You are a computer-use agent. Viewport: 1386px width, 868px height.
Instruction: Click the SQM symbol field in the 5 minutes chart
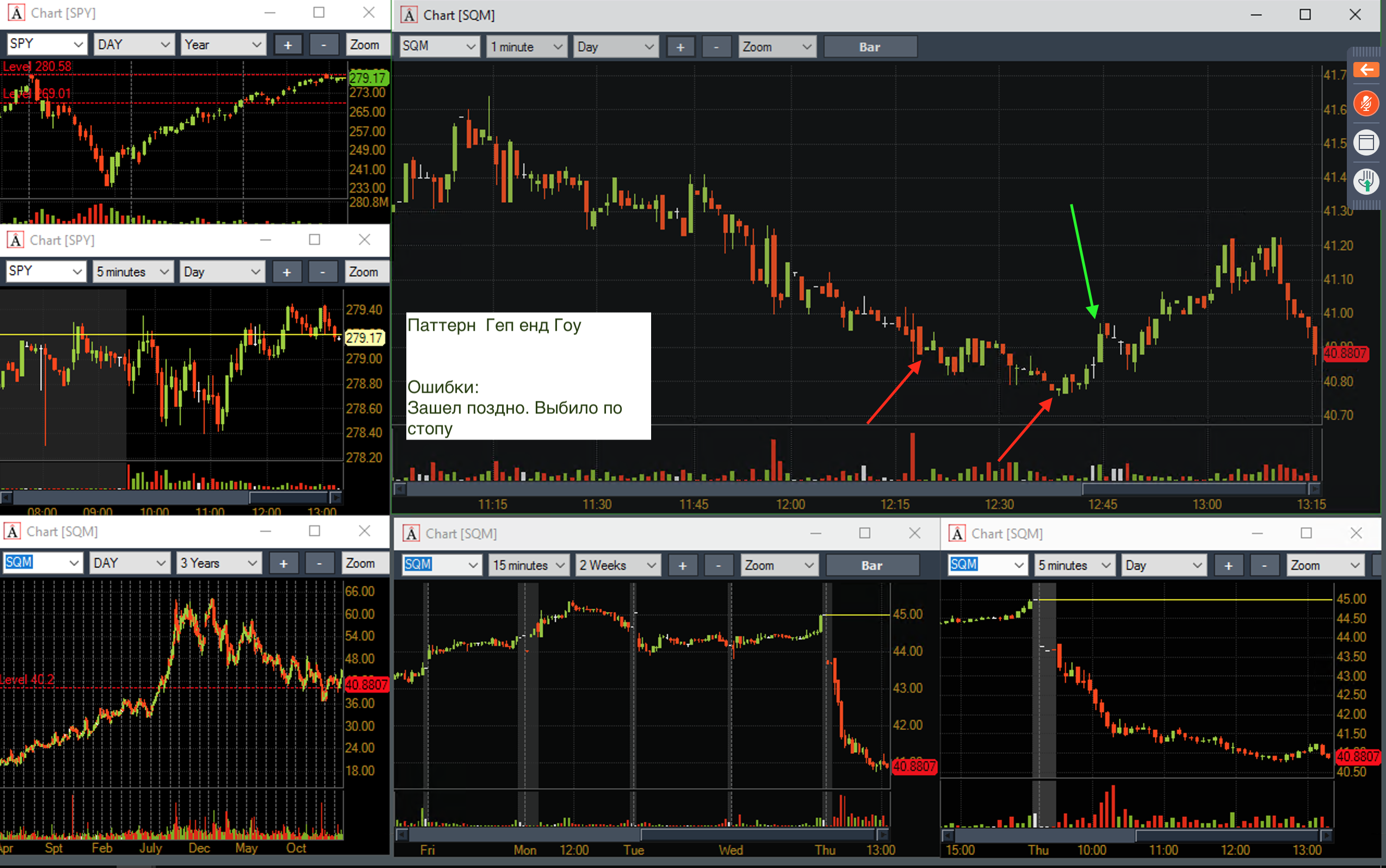coord(987,566)
